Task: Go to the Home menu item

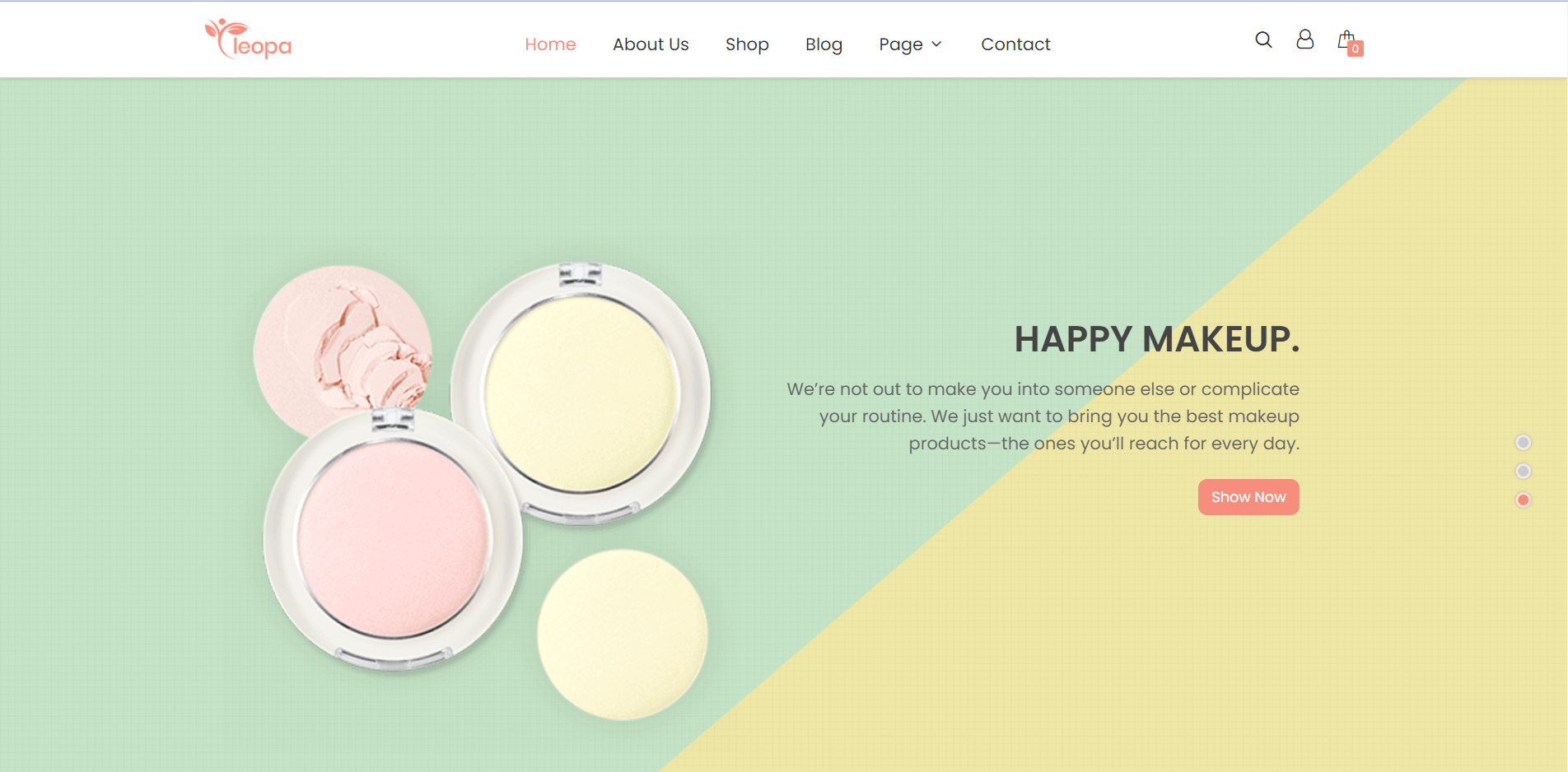Action: 550,44
